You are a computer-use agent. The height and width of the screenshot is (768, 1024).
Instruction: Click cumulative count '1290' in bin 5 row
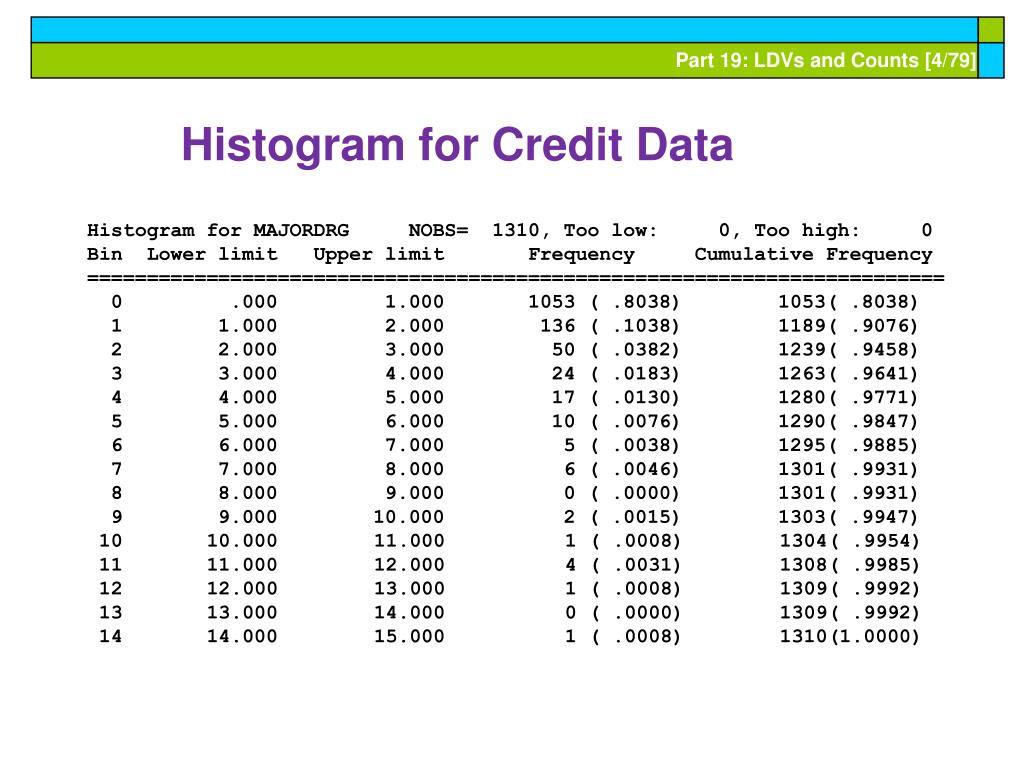coord(802,421)
